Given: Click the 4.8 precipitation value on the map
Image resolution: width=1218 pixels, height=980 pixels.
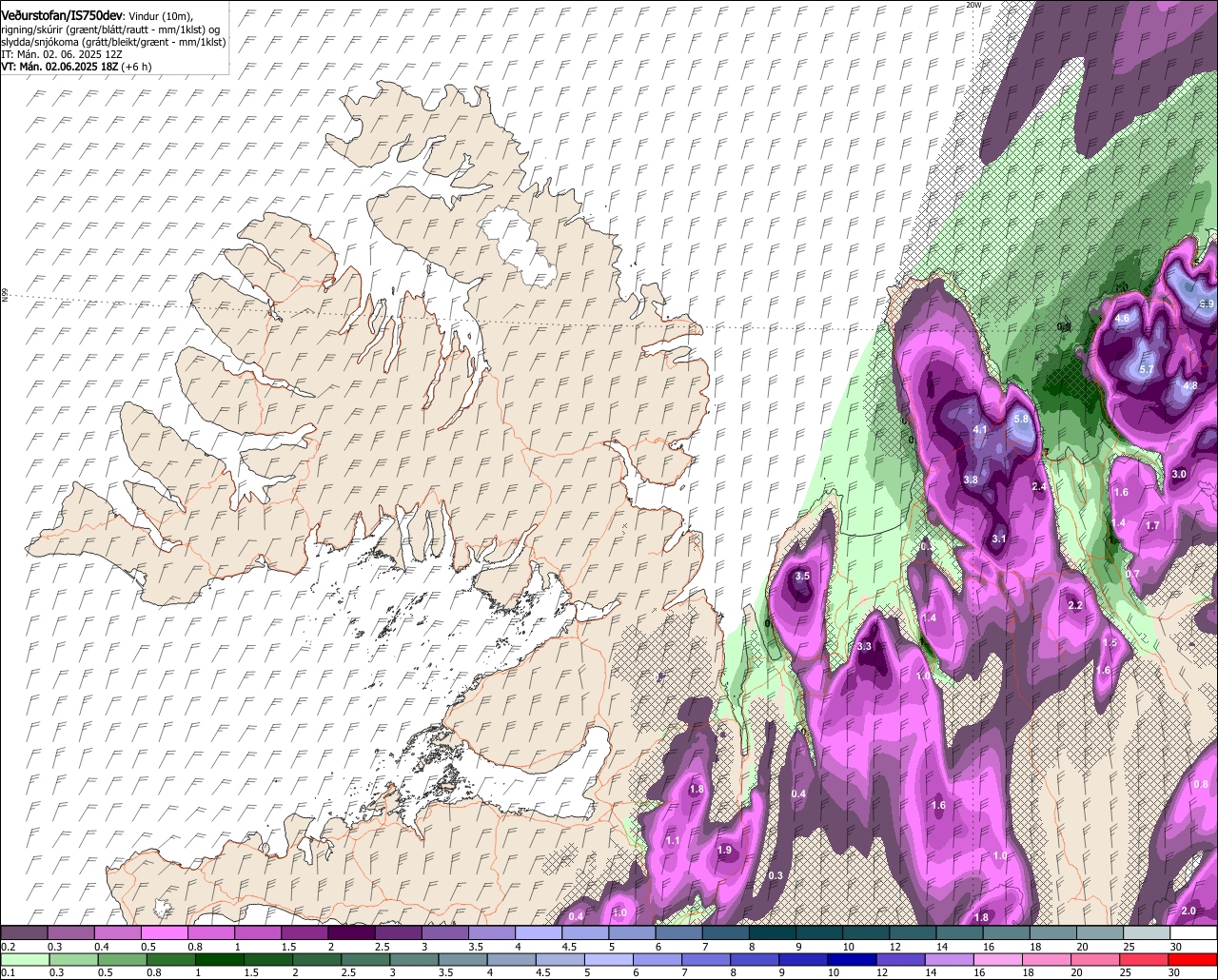Looking at the screenshot, I should pos(1190,385).
